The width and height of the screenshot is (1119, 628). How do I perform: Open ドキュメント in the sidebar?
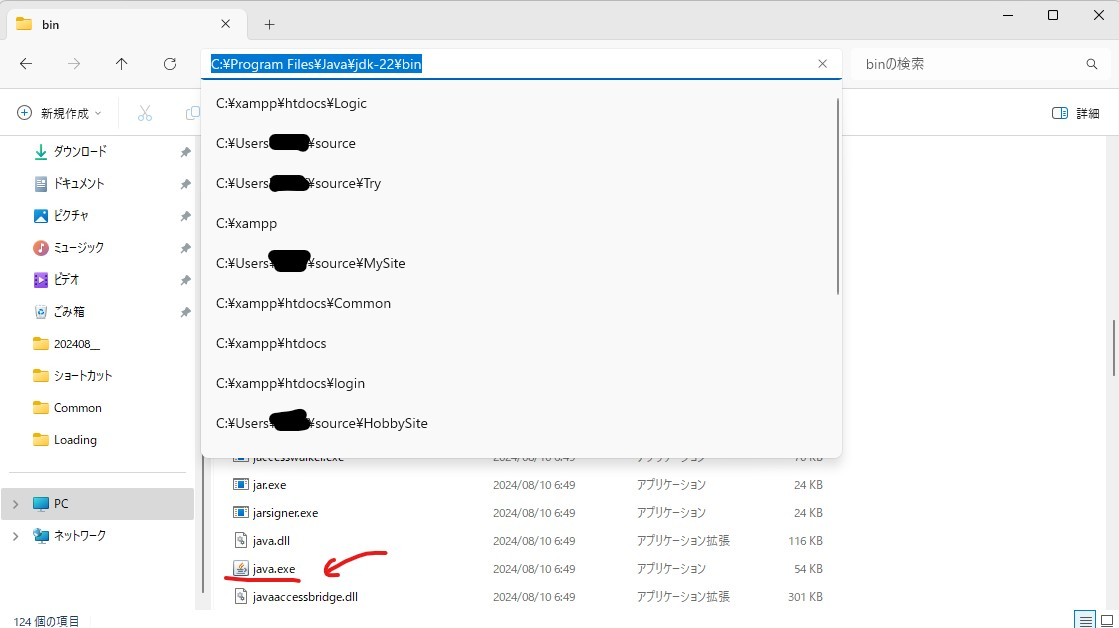pyautogui.click(x=78, y=184)
